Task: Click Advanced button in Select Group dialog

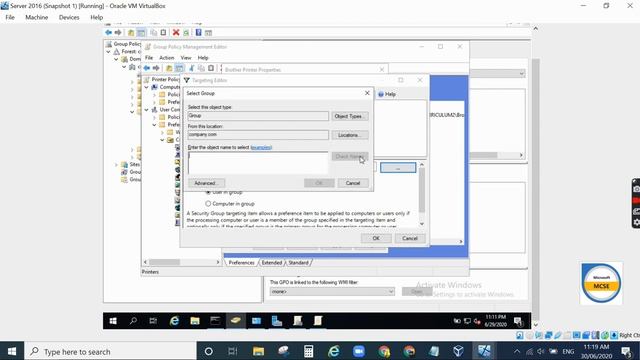Action: [x=207, y=183]
